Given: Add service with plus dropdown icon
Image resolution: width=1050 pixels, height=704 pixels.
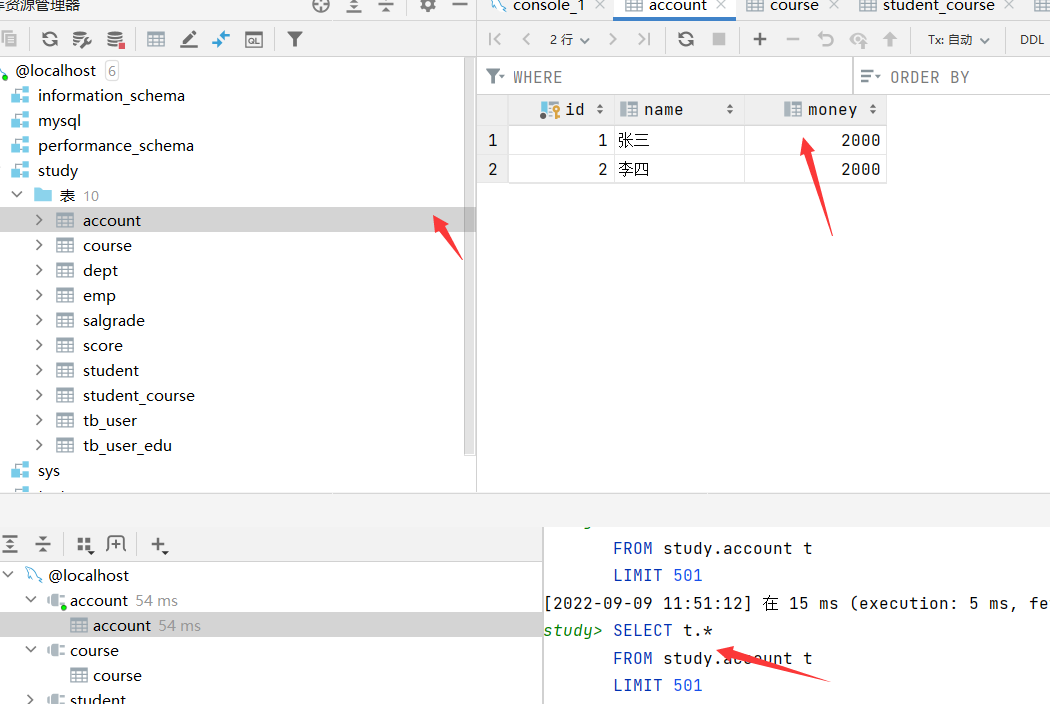Looking at the screenshot, I should pos(159,545).
